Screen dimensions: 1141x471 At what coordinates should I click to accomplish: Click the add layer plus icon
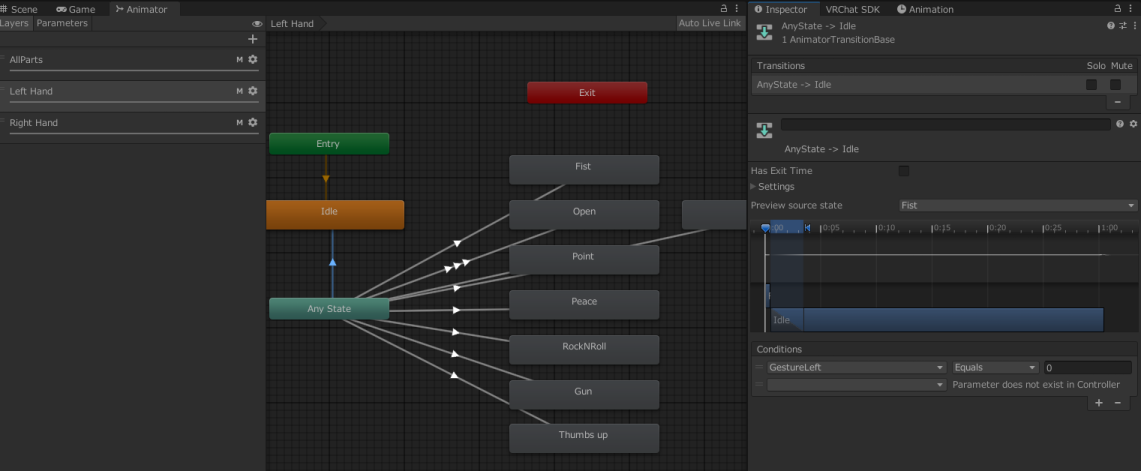[x=252, y=39]
